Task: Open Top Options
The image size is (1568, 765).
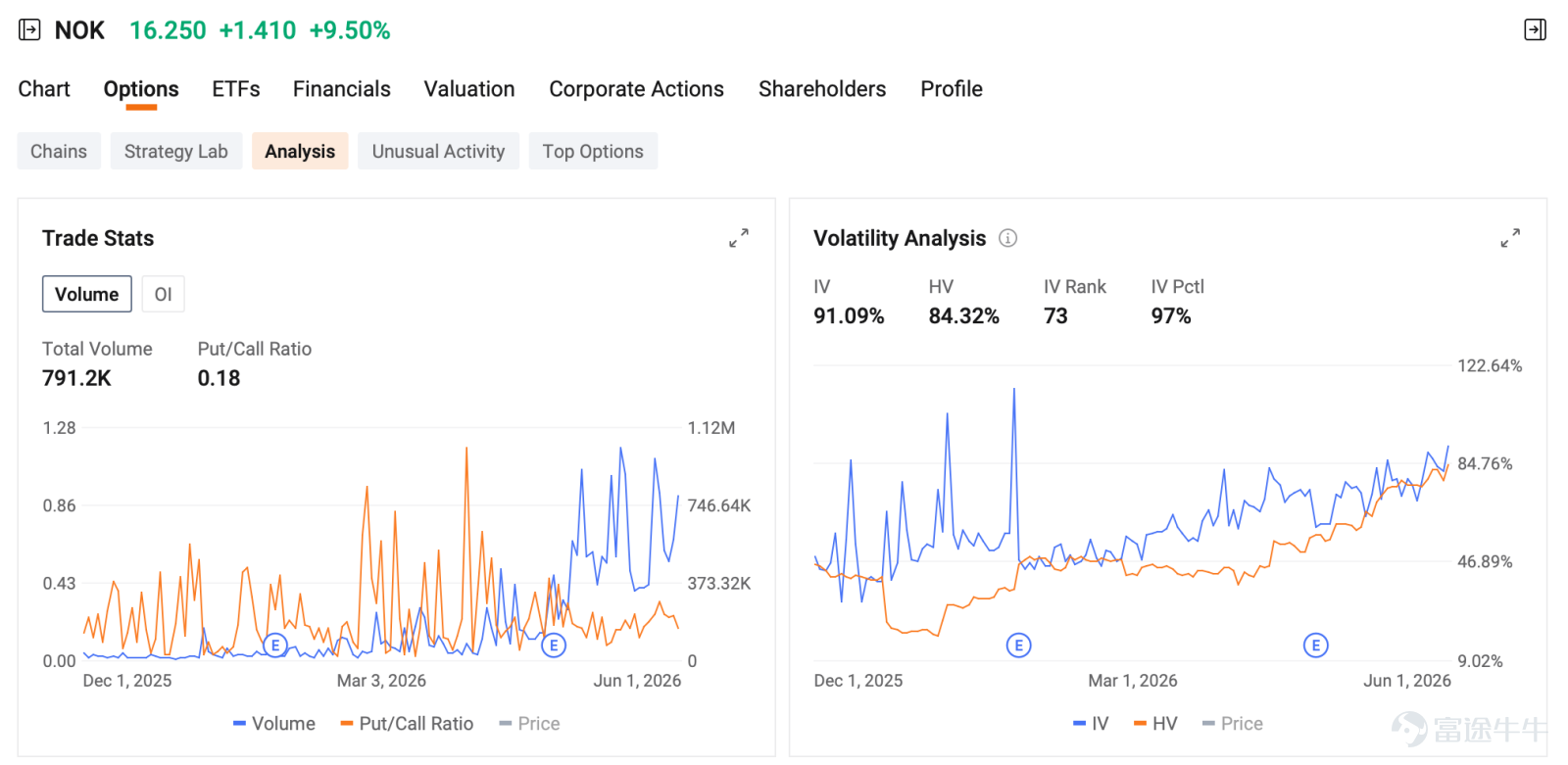Action: point(593,152)
